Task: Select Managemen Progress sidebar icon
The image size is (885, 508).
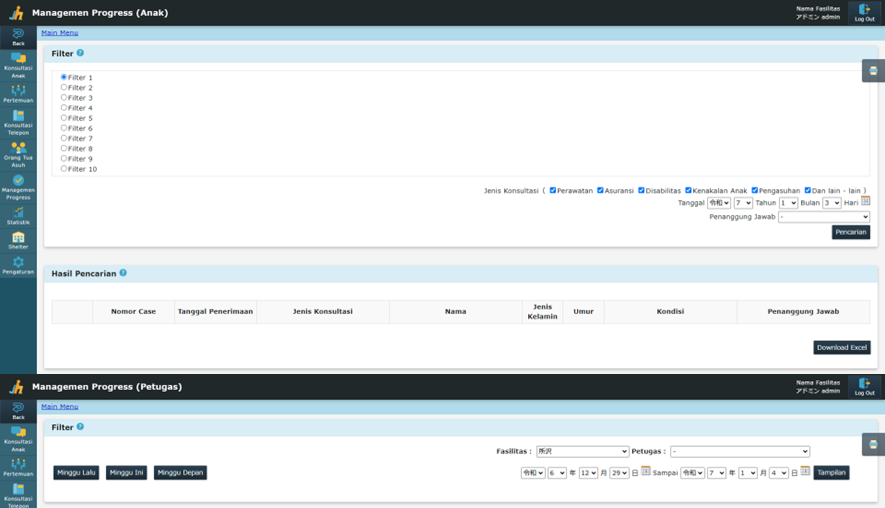Action: tap(18, 185)
